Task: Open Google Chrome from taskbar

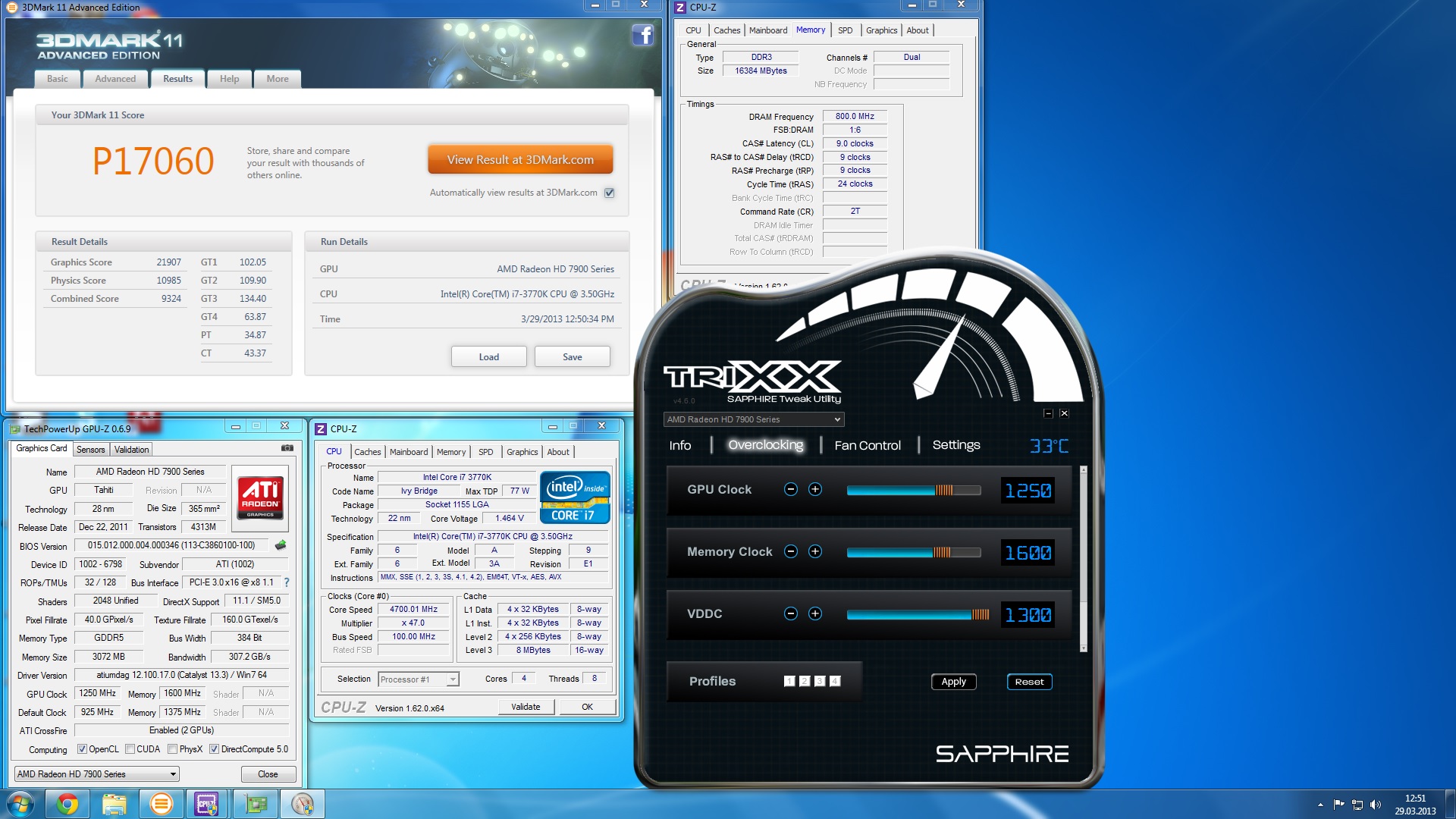Action: pos(67,804)
